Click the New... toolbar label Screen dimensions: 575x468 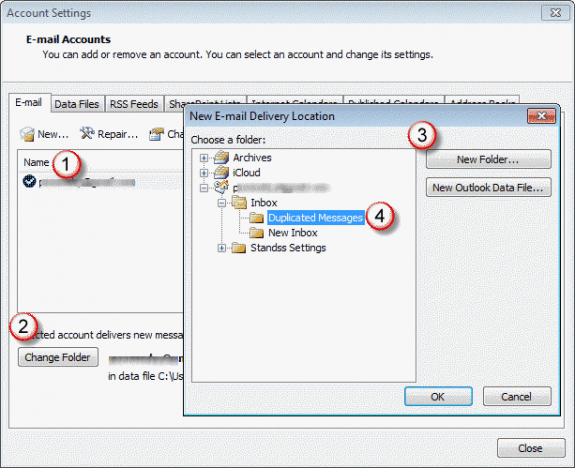(x=53, y=134)
